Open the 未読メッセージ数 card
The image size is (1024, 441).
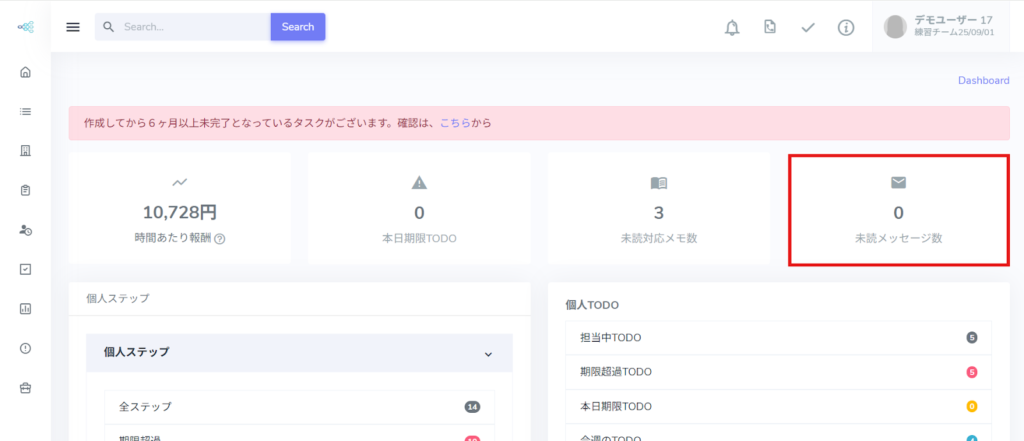898,210
